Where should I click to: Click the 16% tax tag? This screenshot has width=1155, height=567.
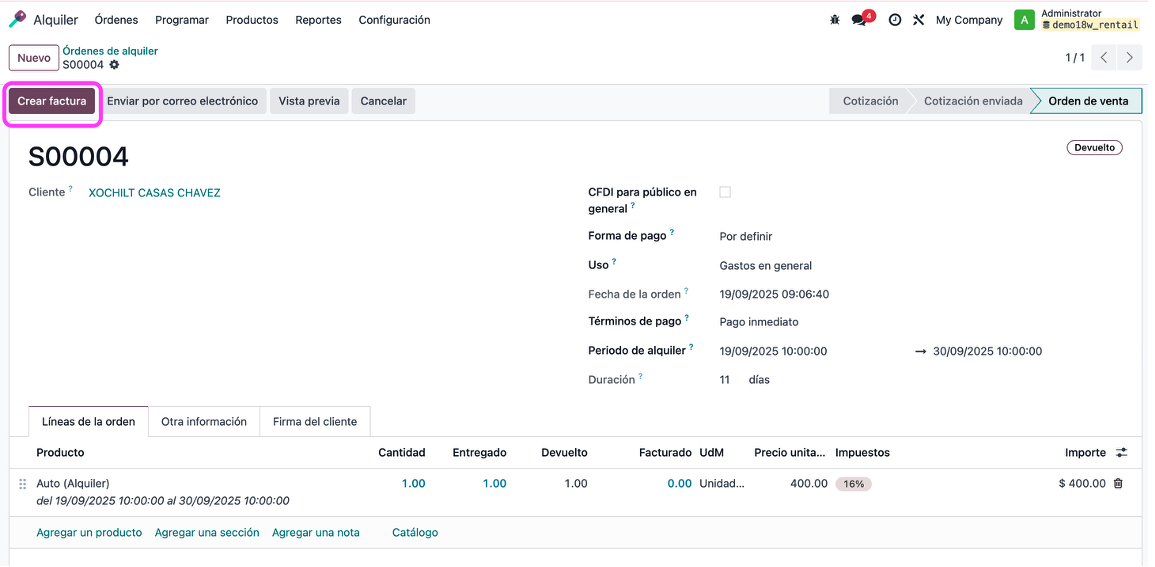pyautogui.click(x=853, y=484)
